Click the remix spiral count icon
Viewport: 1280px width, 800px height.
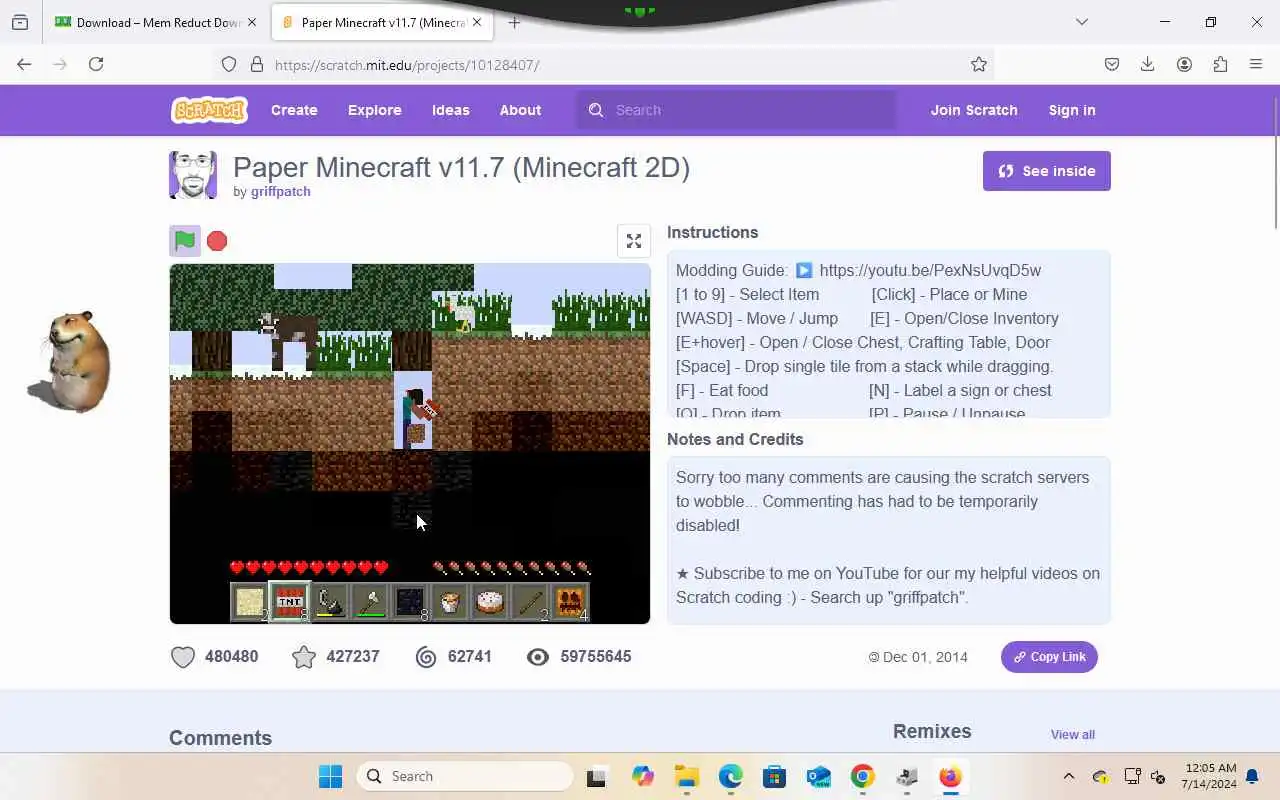pos(426,657)
